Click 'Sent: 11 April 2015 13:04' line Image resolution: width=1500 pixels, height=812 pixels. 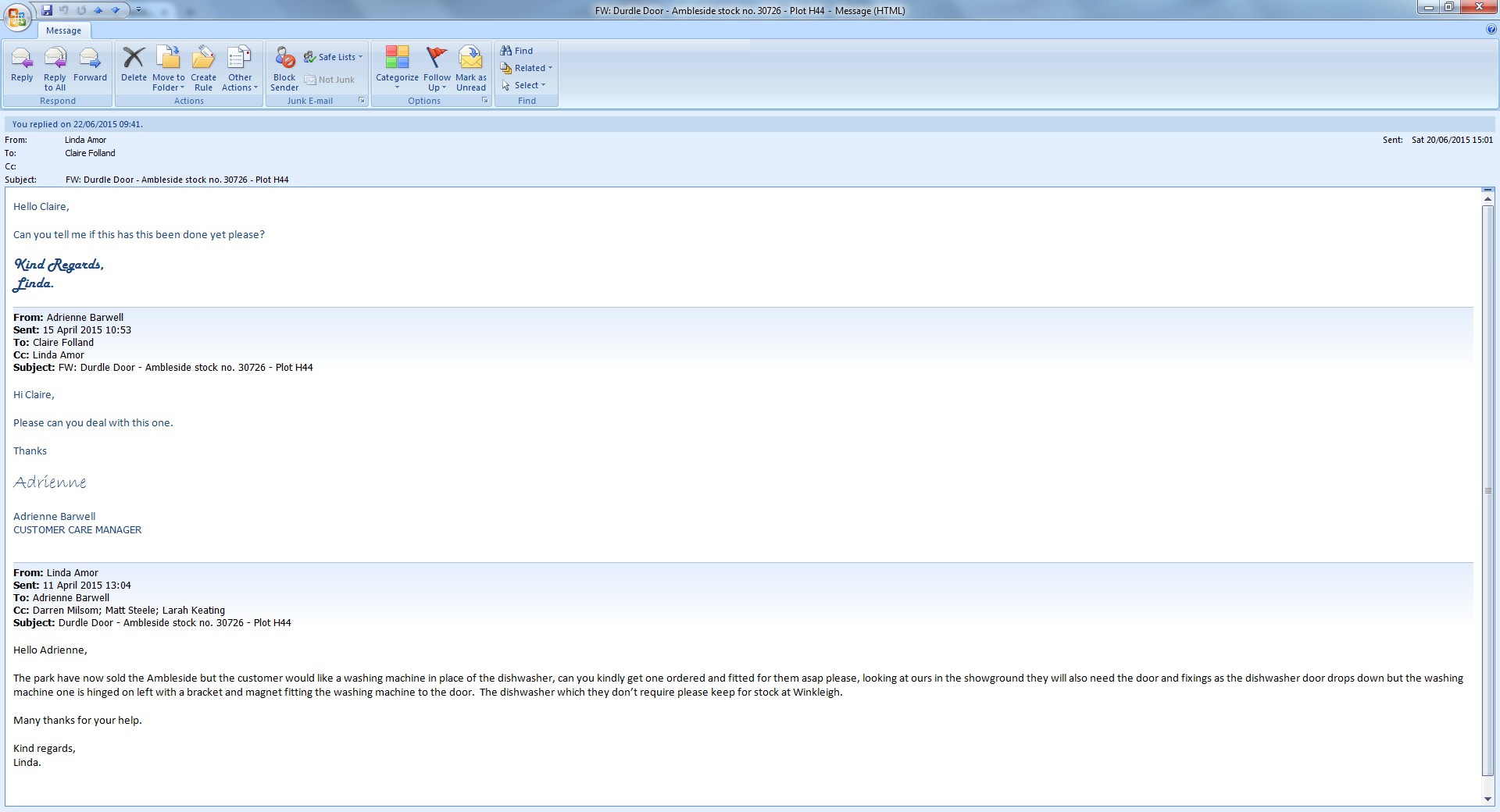[x=73, y=586]
